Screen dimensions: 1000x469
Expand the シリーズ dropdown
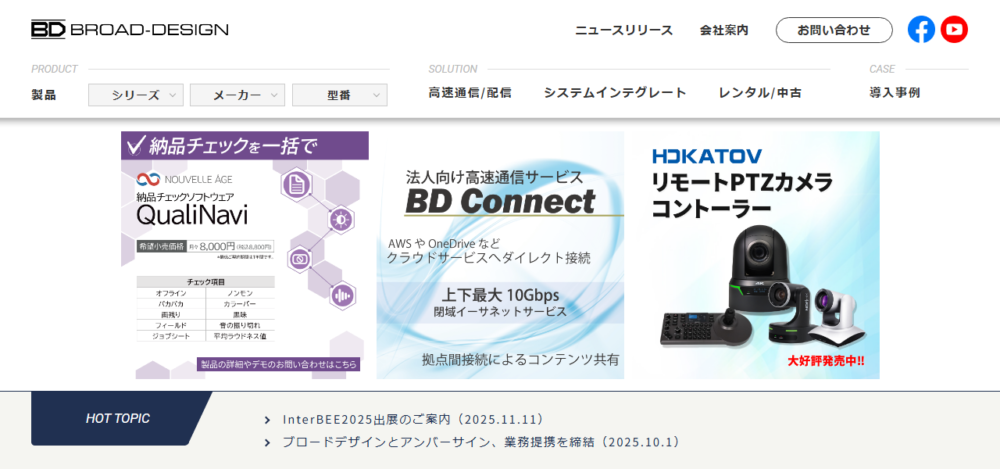click(136, 95)
